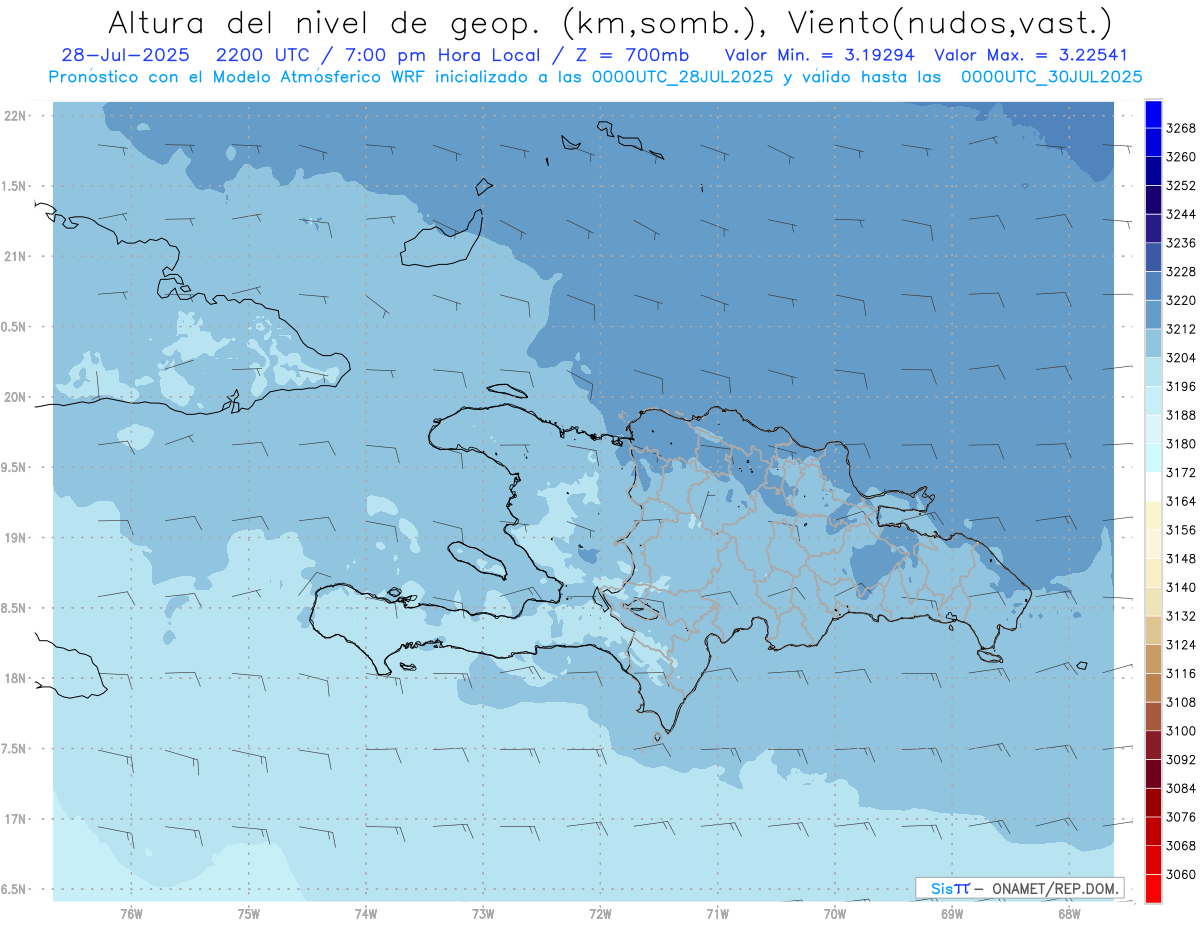Click the '3172' color scale label
This screenshot has width=1200, height=927.
(1181, 472)
